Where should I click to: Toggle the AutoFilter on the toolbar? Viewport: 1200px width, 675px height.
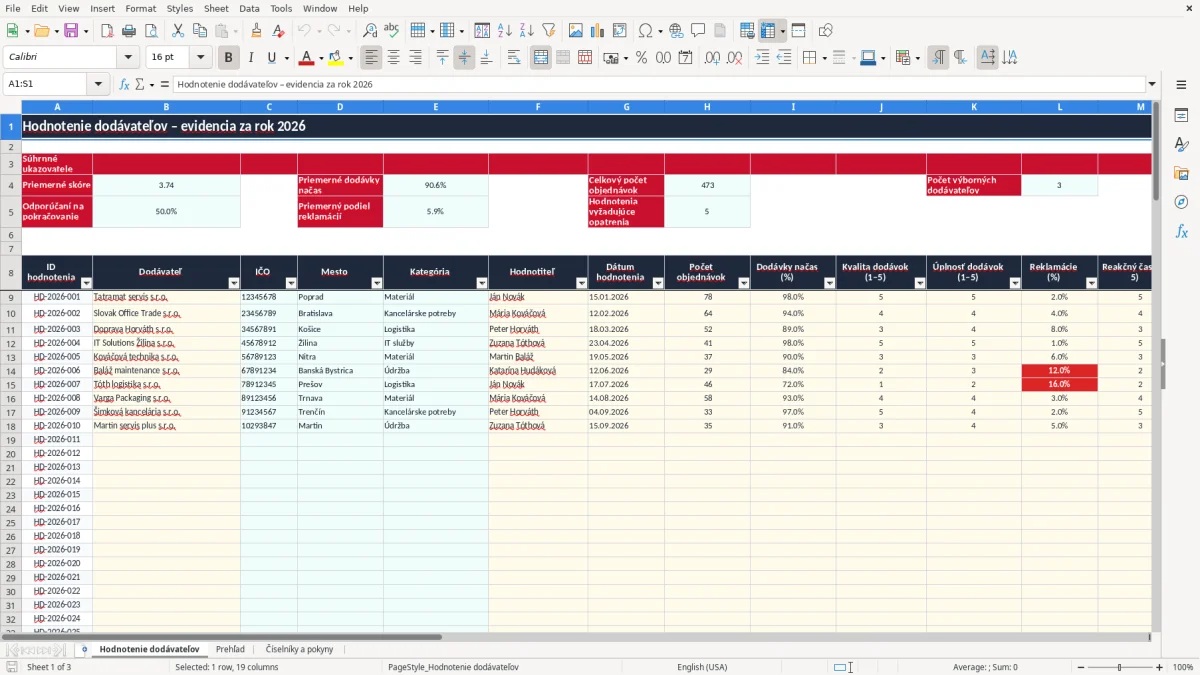click(x=548, y=31)
